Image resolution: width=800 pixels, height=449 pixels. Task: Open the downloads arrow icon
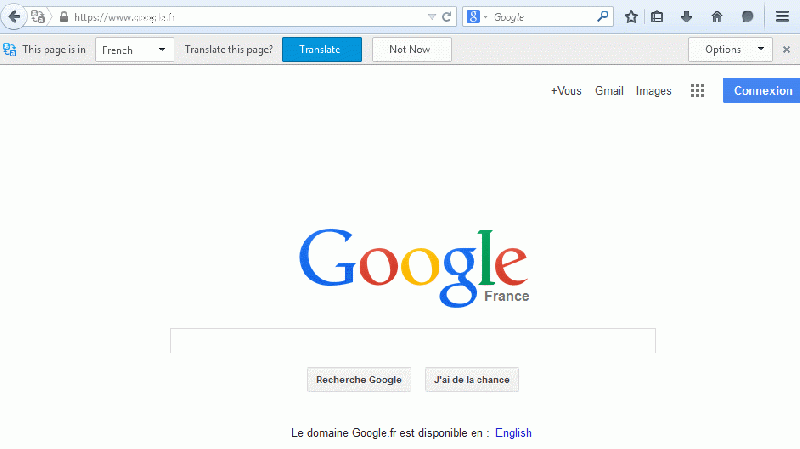point(686,17)
